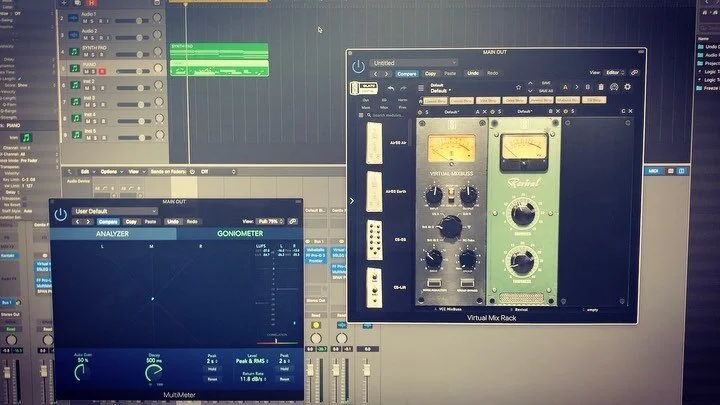720x405 pixels.
Task: Mute the SYNTH PAD track
Action: click(86, 55)
